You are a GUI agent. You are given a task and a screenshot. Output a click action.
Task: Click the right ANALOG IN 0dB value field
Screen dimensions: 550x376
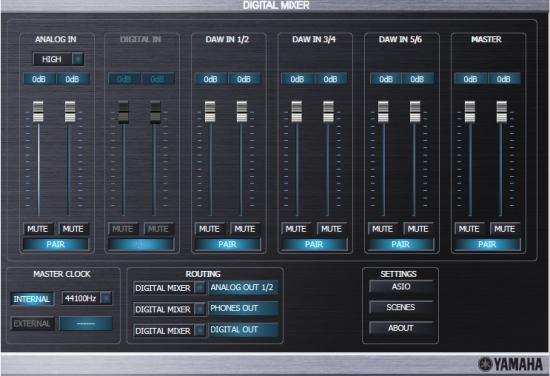pos(73,79)
